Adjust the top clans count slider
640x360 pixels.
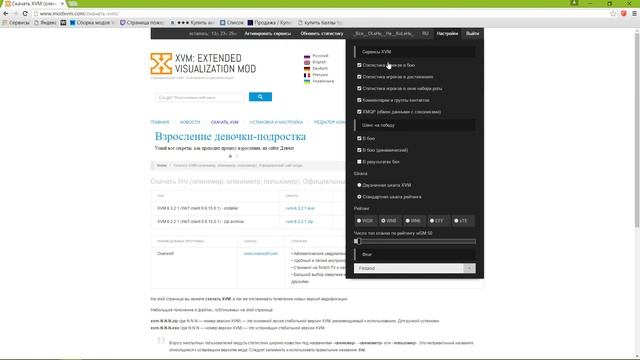tap(415, 241)
